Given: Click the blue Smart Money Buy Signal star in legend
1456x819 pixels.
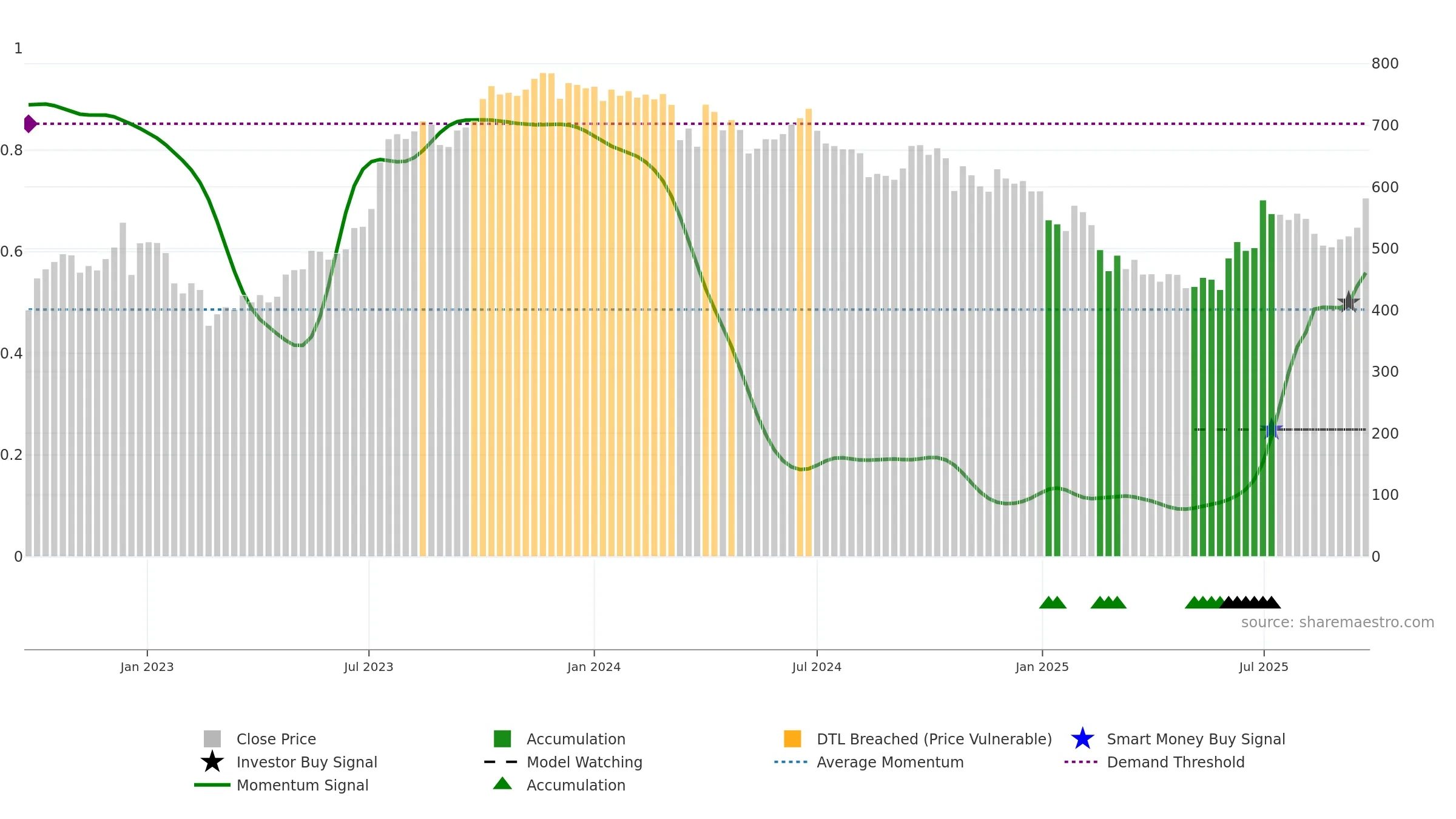Looking at the screenshot, I should point(1082,739).
